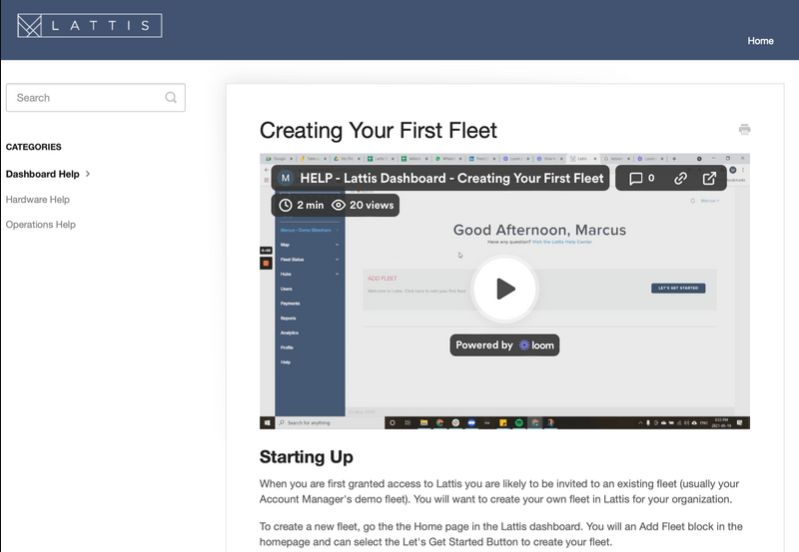Click the Powered by loom badge

tap(504, 345)
